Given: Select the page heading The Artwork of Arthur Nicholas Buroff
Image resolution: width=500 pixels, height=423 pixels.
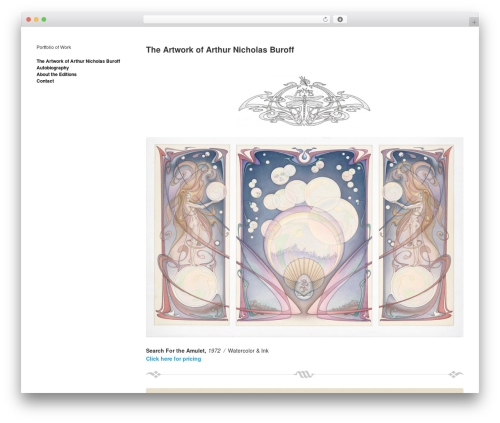Looking at the screenshot, I should tap(220, 50).
